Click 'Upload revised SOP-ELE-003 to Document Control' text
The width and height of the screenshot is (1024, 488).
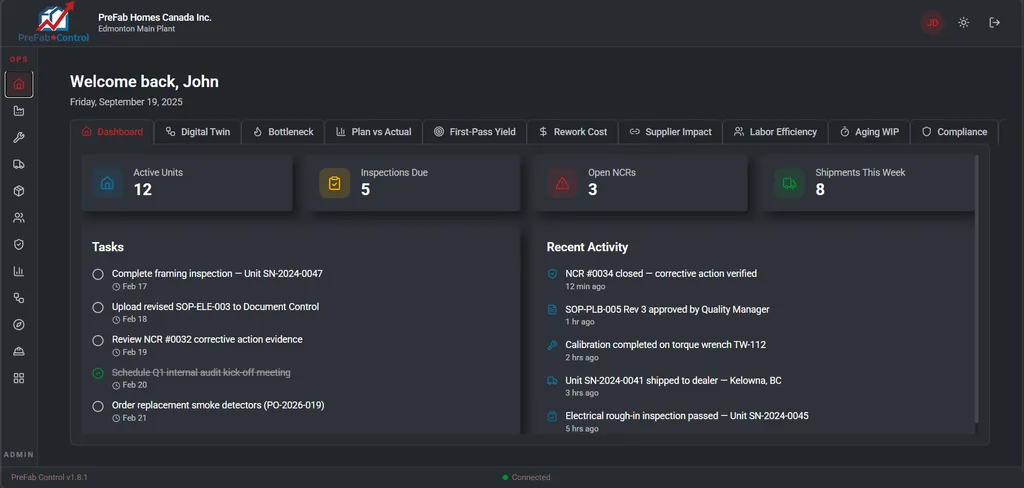click(216, 306)
